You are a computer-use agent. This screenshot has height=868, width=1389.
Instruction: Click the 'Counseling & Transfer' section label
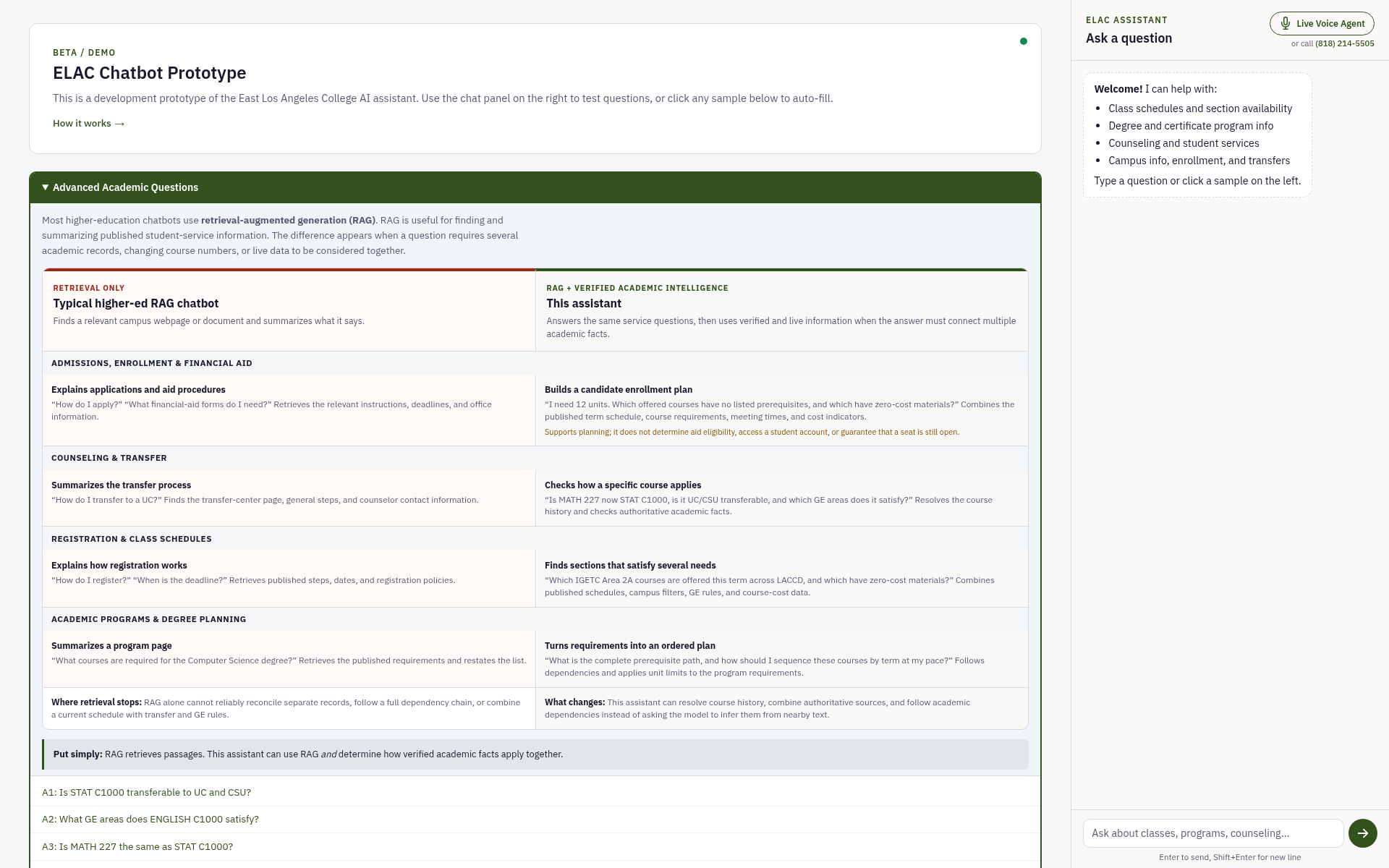(109, 459)
